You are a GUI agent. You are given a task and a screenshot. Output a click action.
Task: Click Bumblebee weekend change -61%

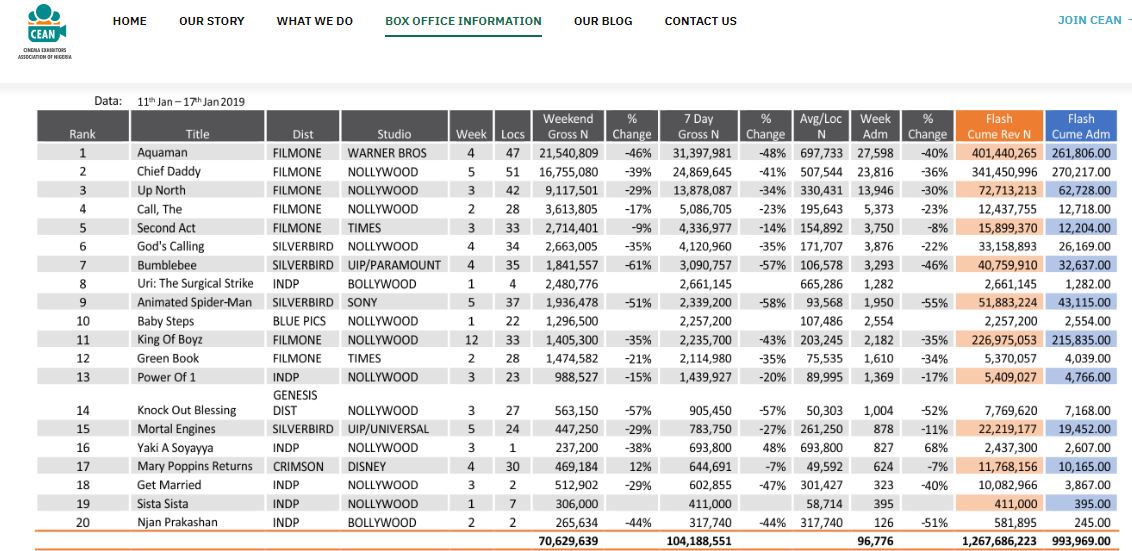tap(640, 265)
